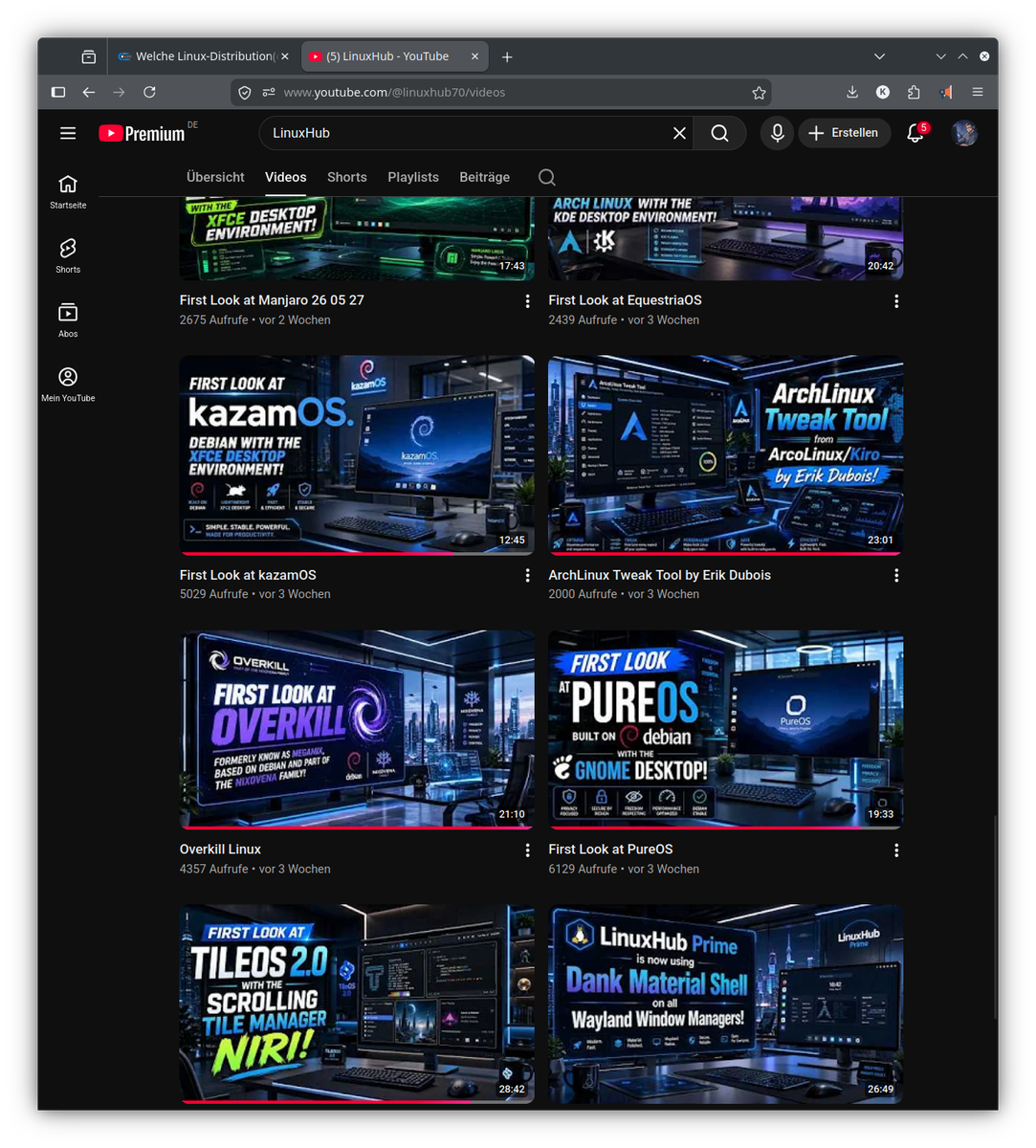Open First Look at kazamOS title
This screenshot has width=1036, height=1148.
click(248, 575)
